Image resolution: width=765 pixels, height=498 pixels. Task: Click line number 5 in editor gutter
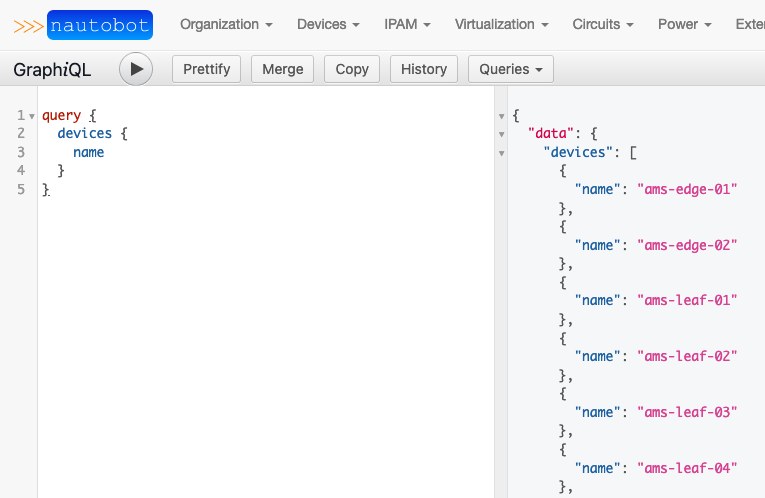click(x=21, y=189)
